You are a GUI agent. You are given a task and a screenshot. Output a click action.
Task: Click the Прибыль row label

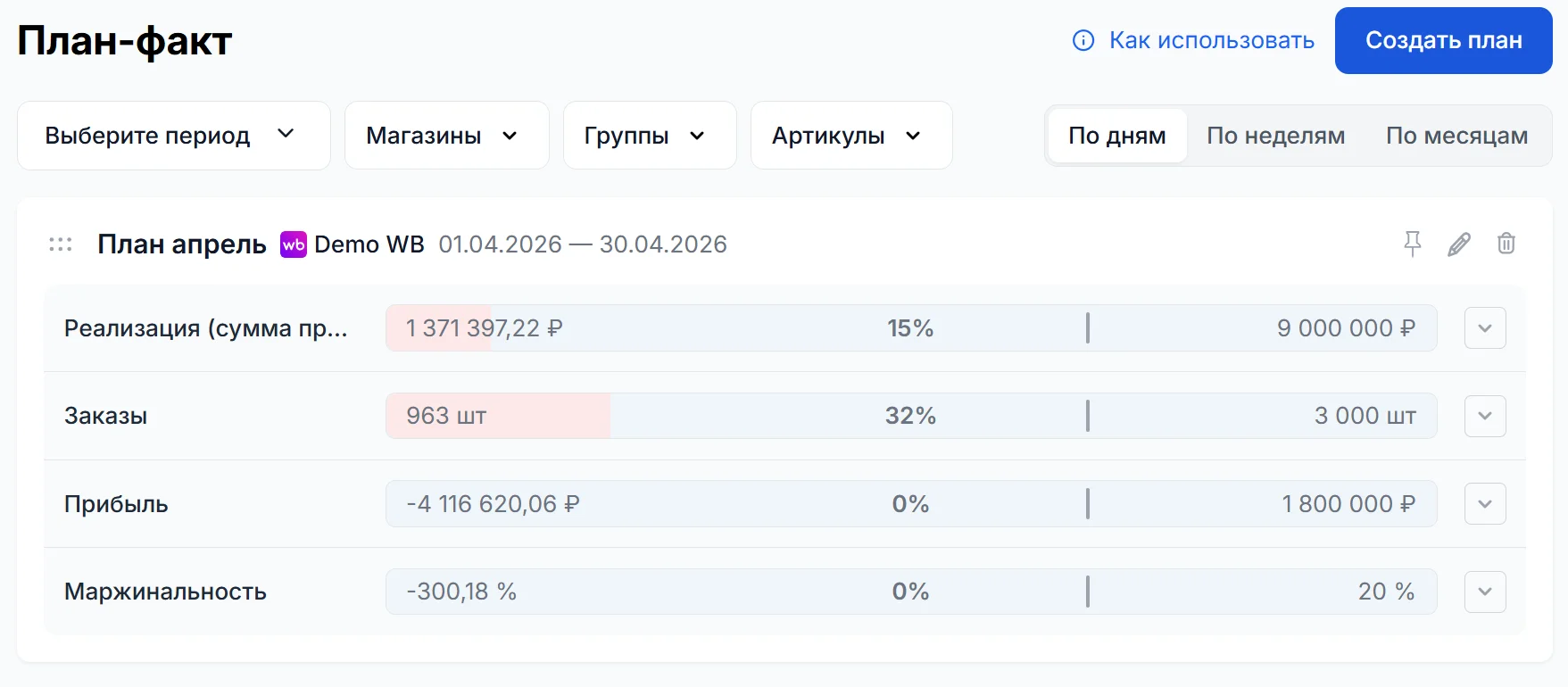pyautogui.click(x=116, y=504)
